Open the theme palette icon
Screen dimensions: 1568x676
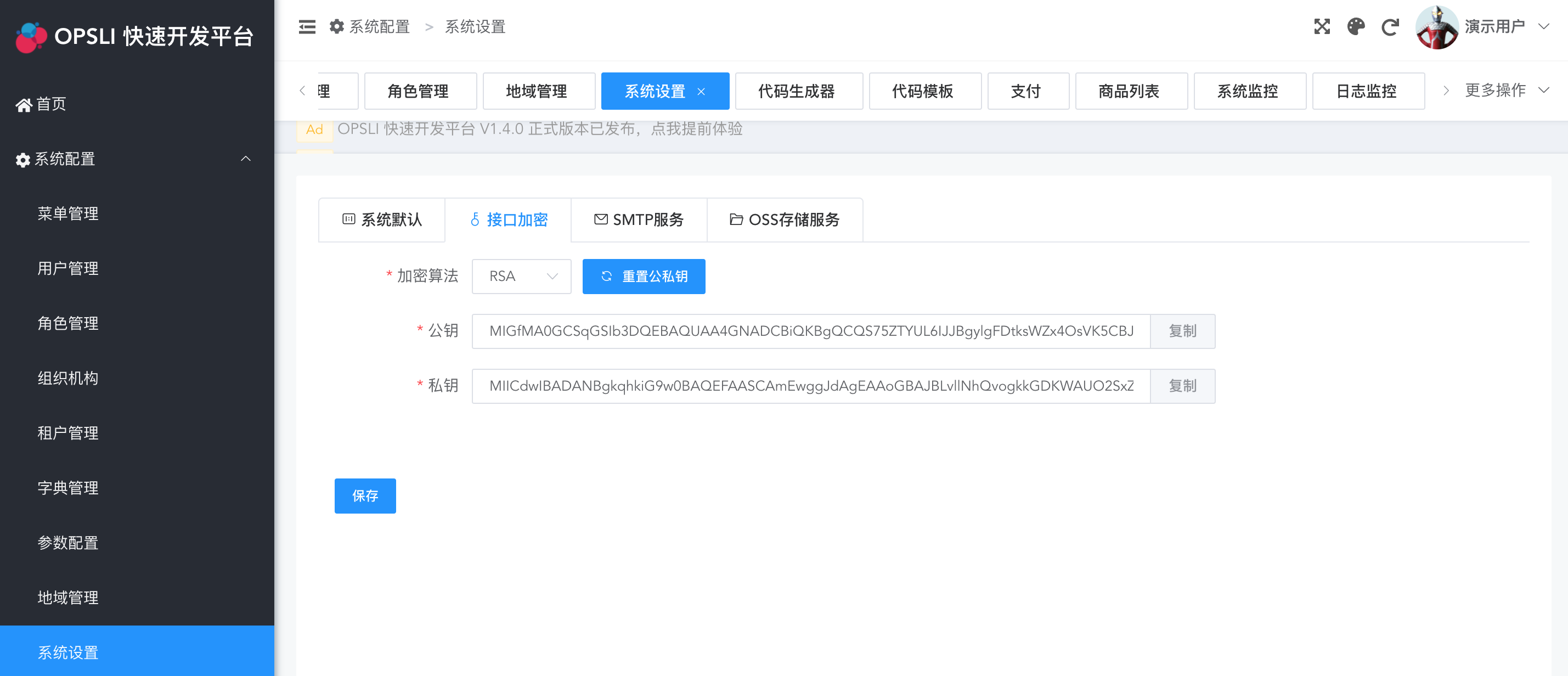point(1356,27)
